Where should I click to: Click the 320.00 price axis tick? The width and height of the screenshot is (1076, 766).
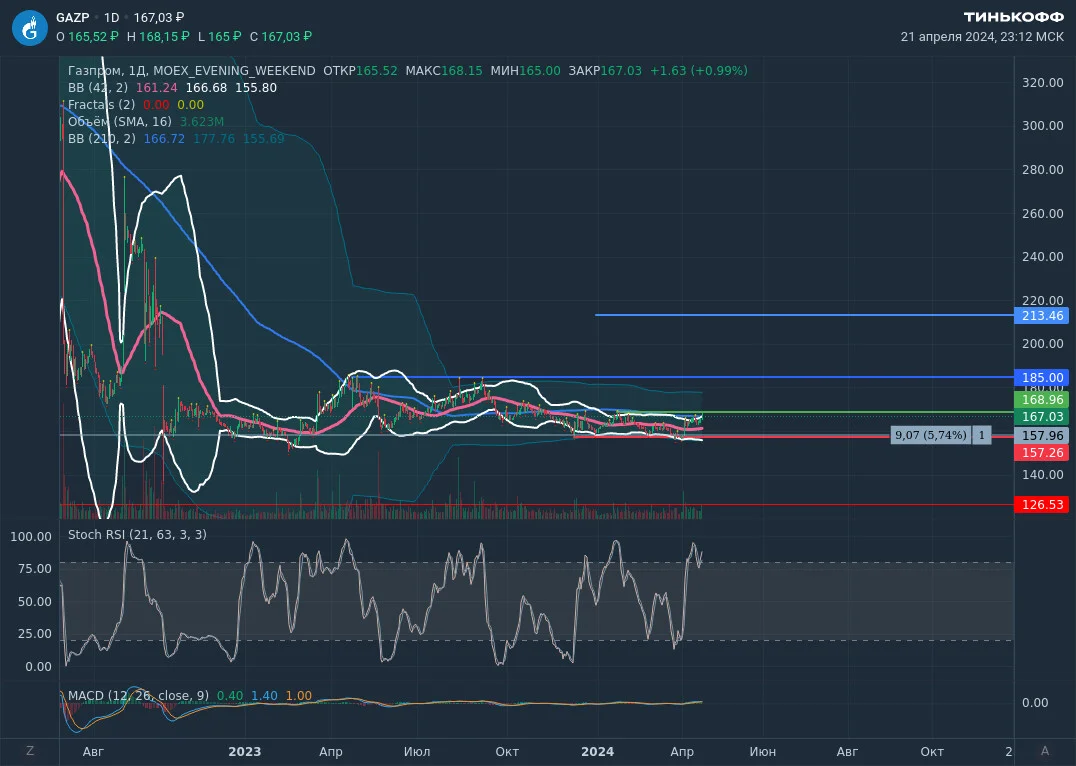(1043, 82)
